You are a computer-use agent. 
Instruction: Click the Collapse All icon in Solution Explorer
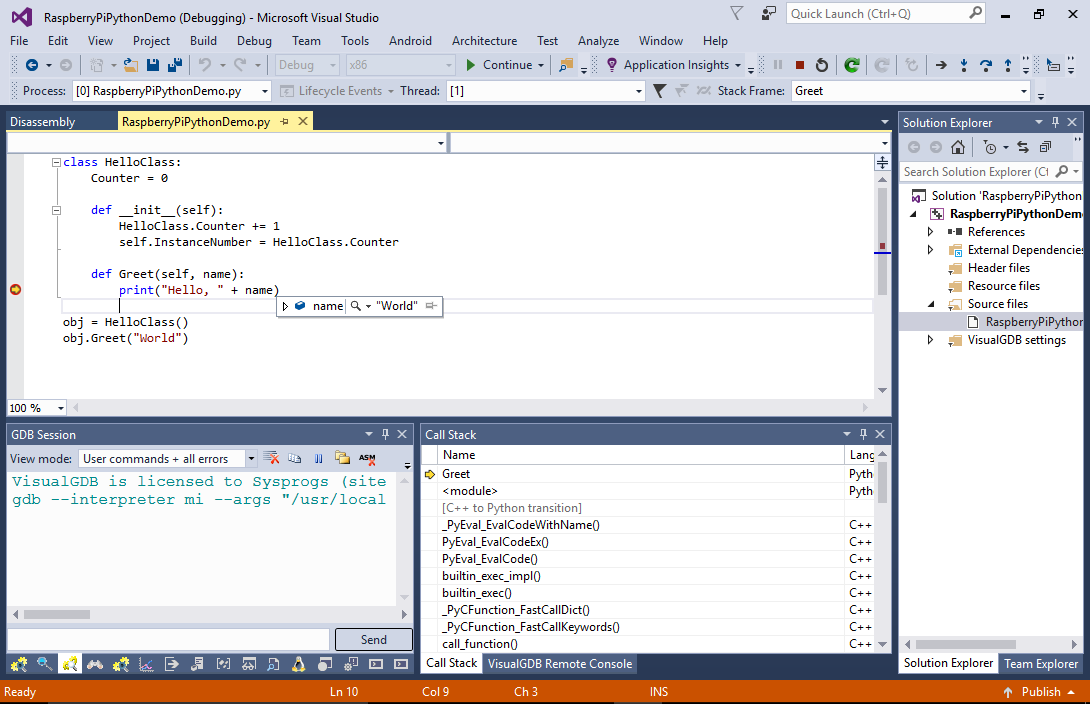[1046, 147]
